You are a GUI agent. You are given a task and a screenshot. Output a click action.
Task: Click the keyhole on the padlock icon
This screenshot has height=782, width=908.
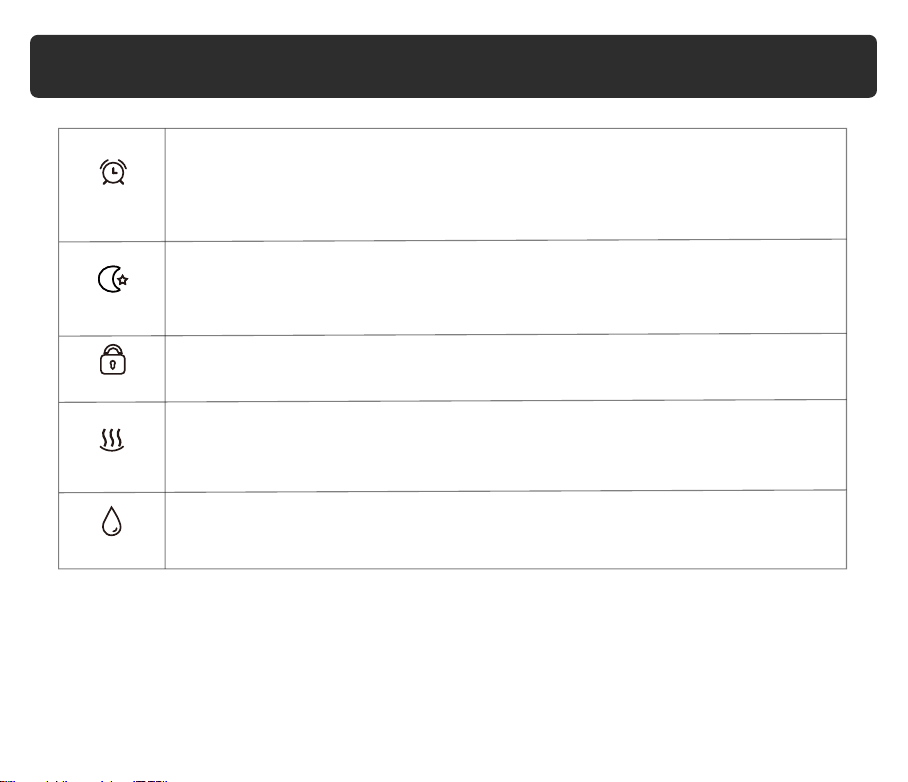pyautogui.click(x=112, y=365)
